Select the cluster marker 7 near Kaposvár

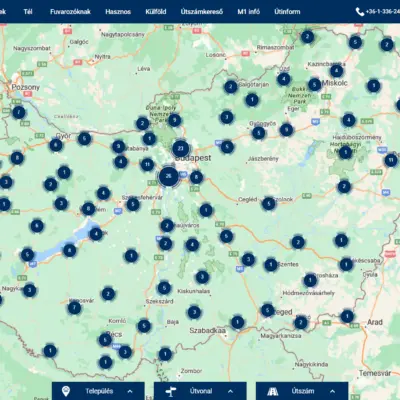point(74,308)
